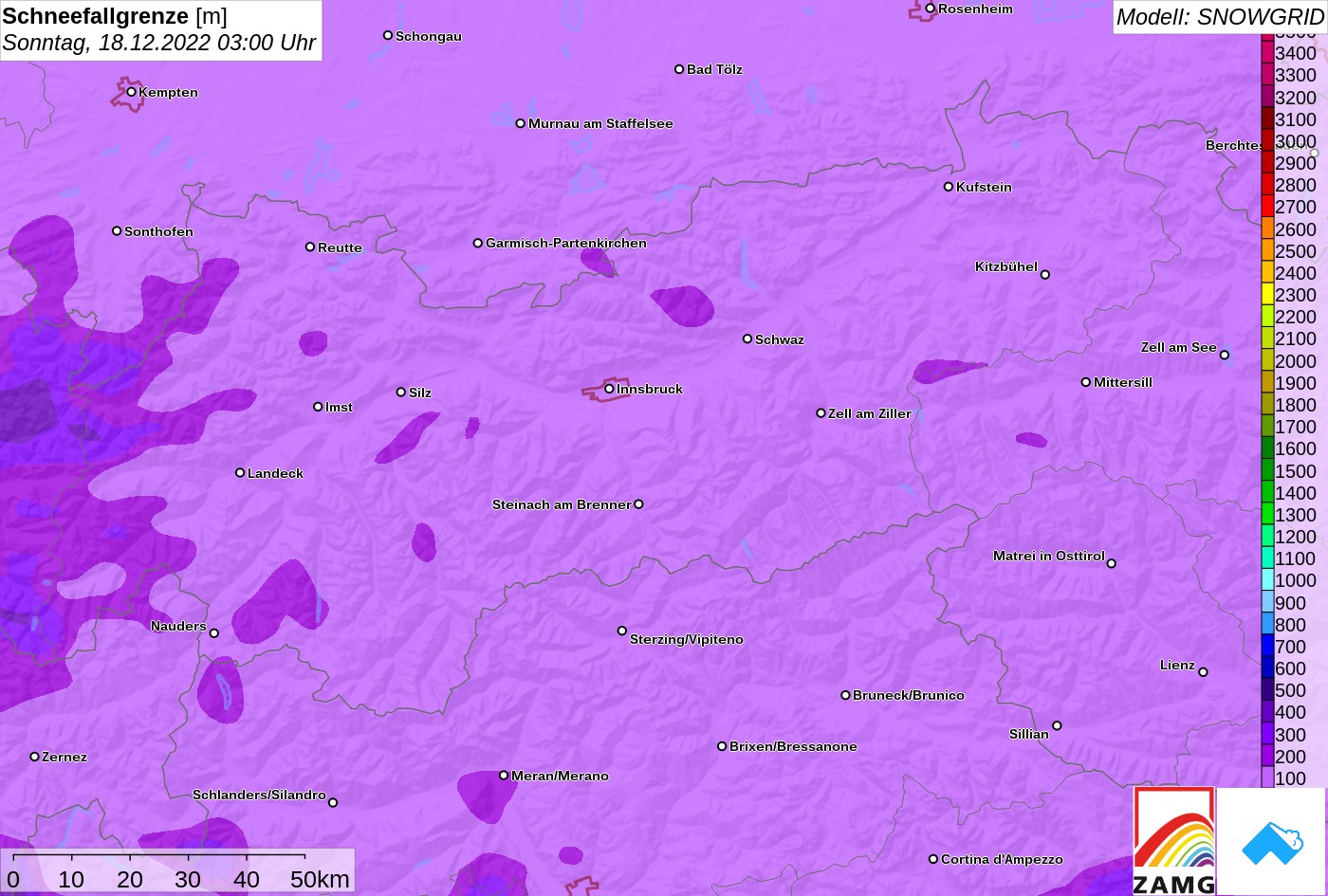Click the "Reutte" town label
The width and height of the screenshot is (1328, 896).
pyautogui.click(x=340, y=247)
